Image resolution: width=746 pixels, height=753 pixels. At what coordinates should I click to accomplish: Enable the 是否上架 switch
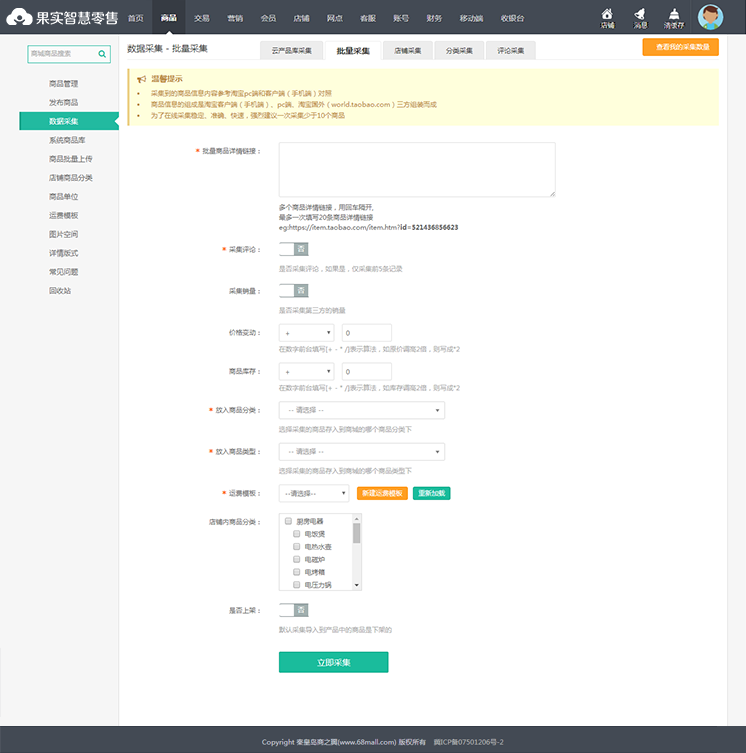293,609
